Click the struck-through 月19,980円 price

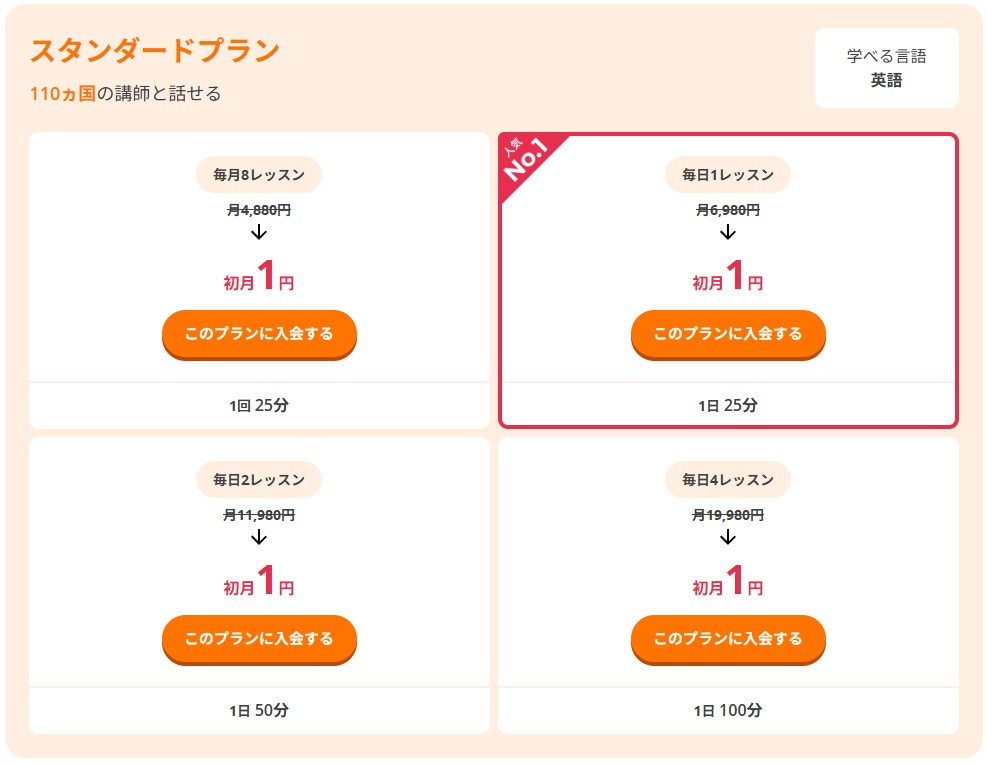[728, 515]
